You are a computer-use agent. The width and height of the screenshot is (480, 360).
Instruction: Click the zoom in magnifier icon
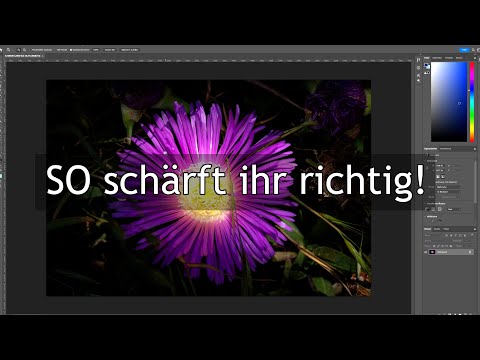(x=19, y=50)
